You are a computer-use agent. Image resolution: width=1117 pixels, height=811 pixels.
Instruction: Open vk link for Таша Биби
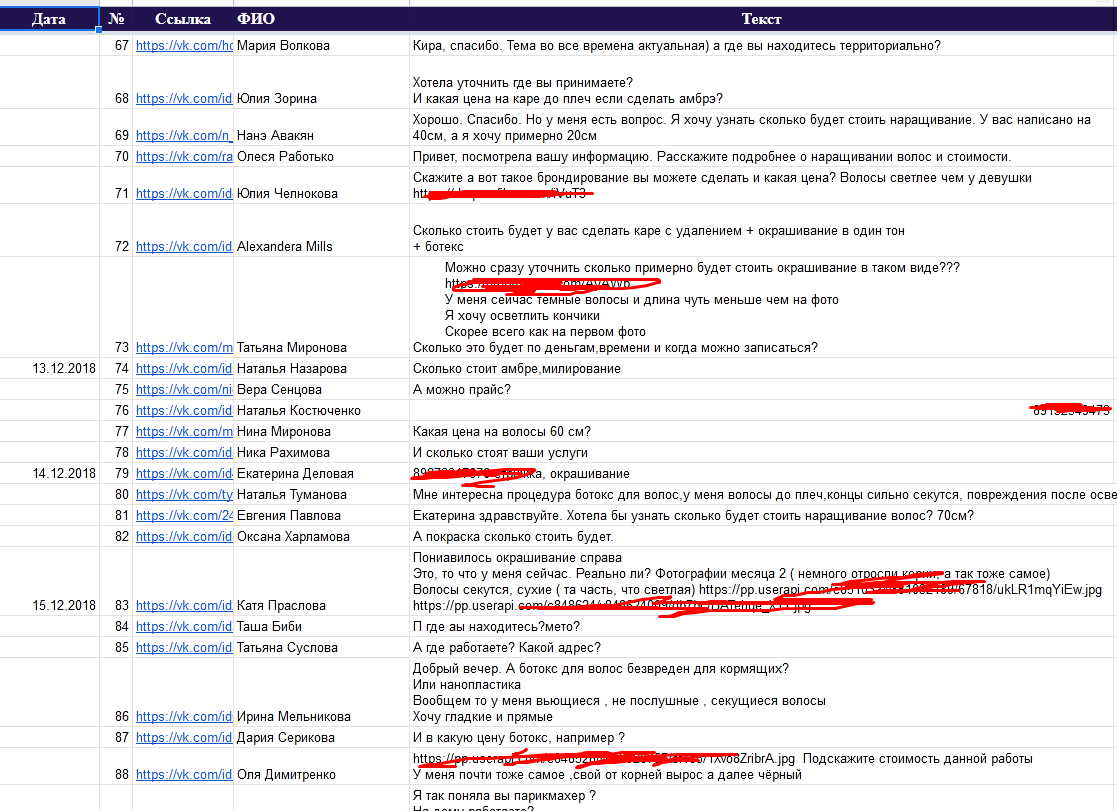tap(184, 626)
